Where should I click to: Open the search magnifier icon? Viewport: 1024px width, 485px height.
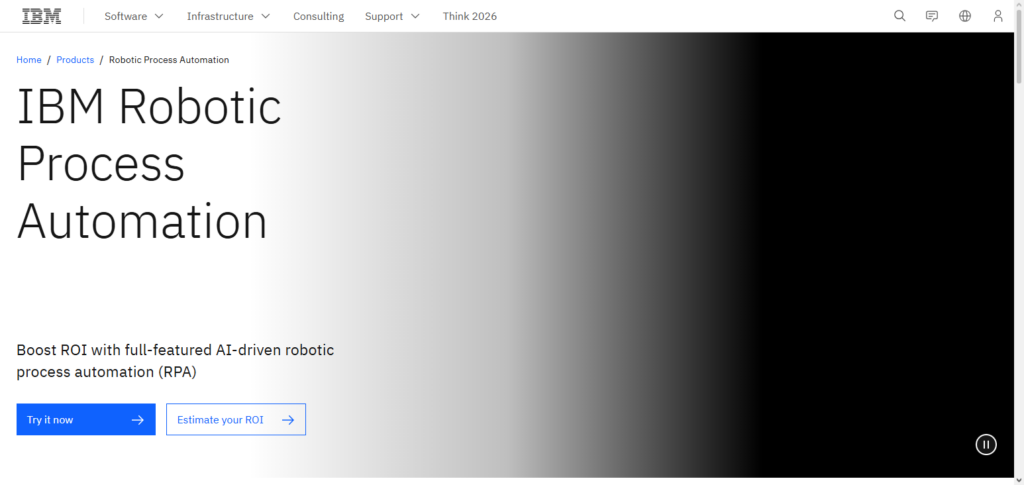(899, 16)
